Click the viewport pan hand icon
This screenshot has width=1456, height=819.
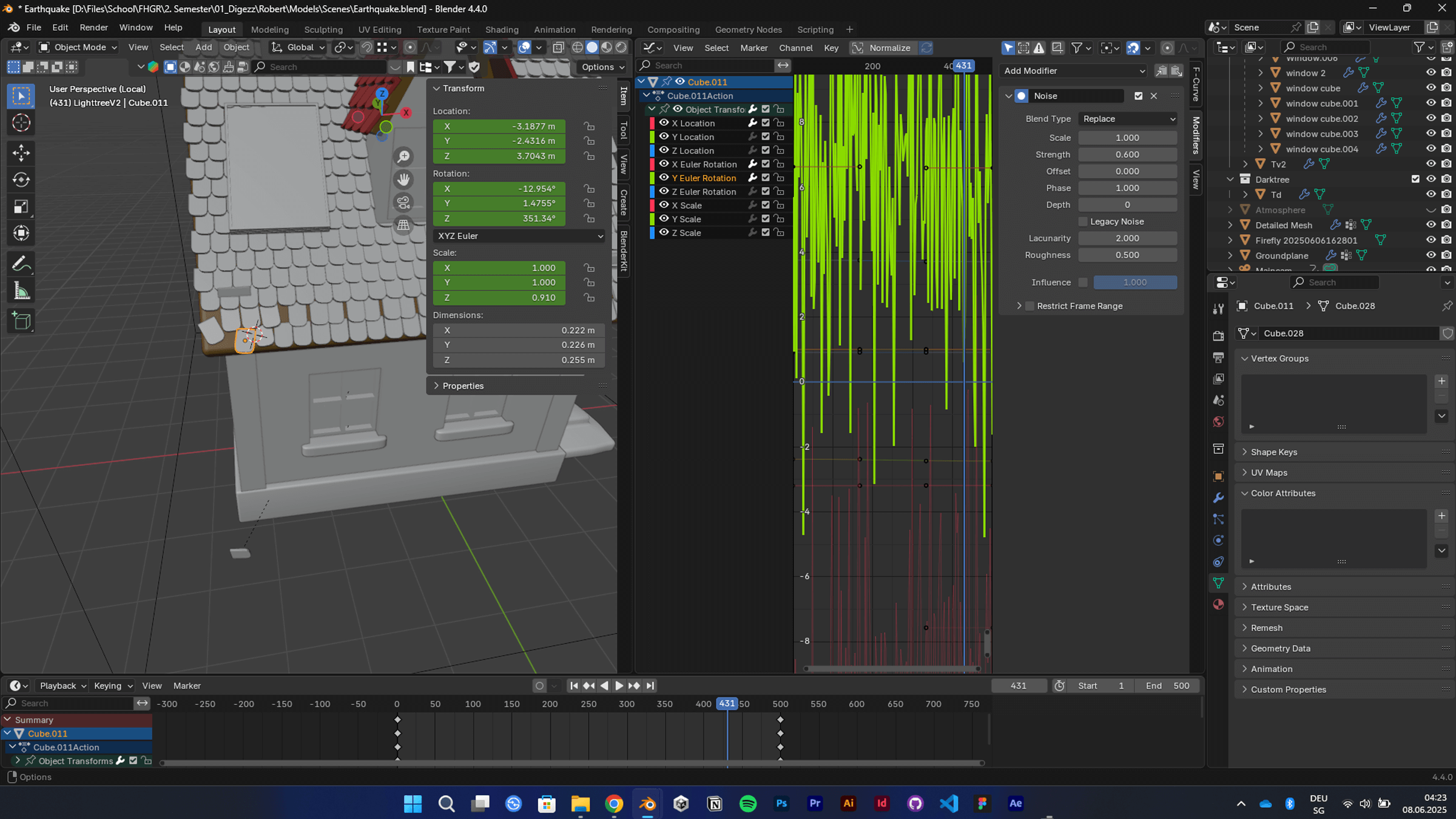pyautogui.click(x=403, y=180)
